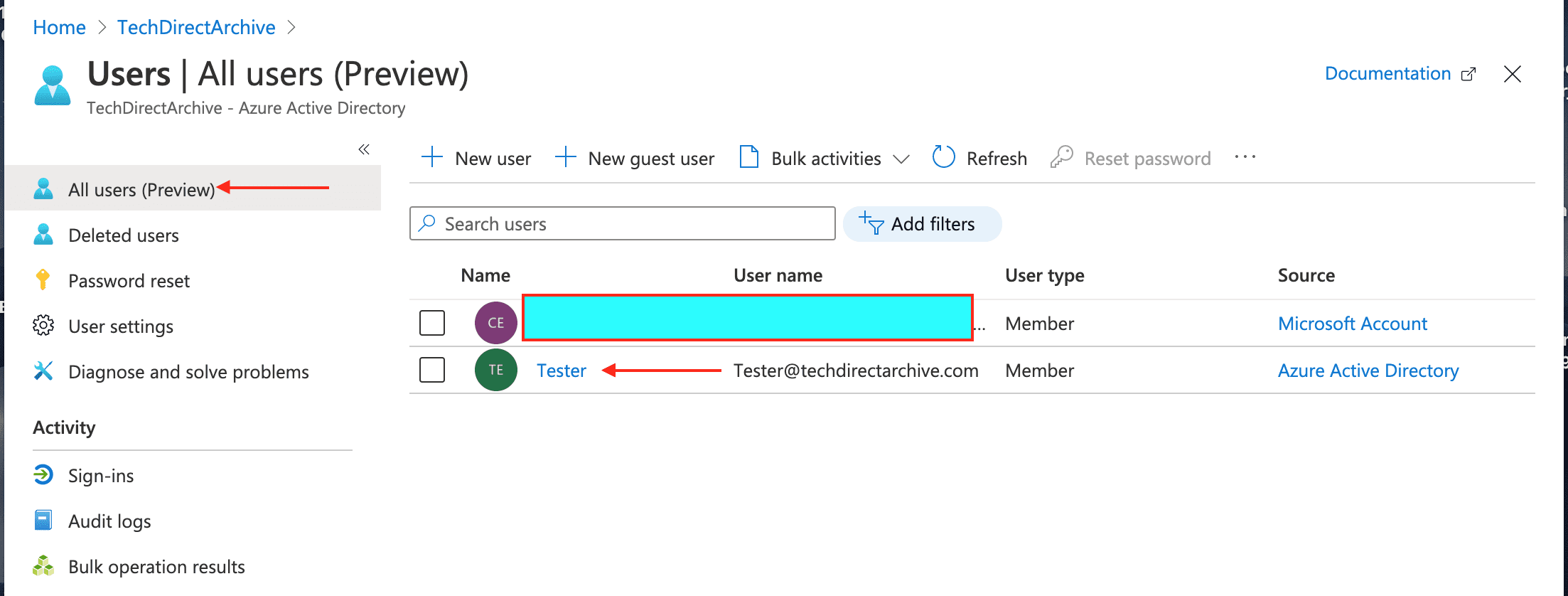Click the TE avatar for Tester
The height and width of the screenshot is (596, 1568).
[x=495, y=370]
